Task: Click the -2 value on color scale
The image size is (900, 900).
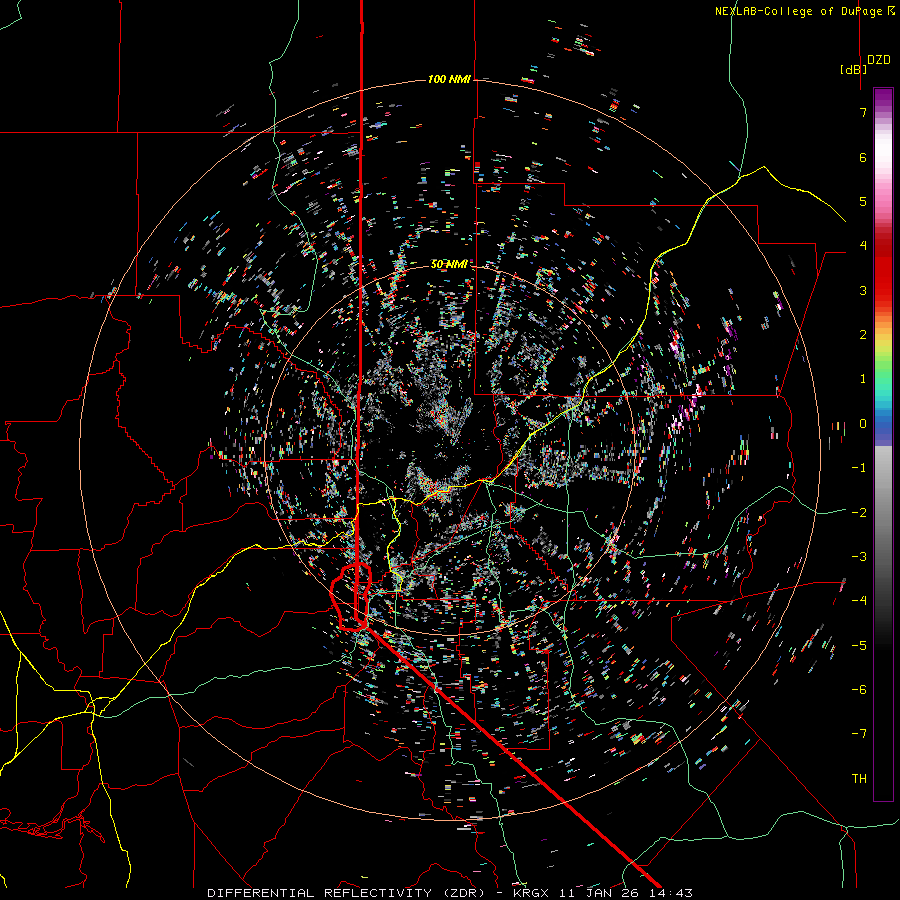Action: [x=859, y=512]
